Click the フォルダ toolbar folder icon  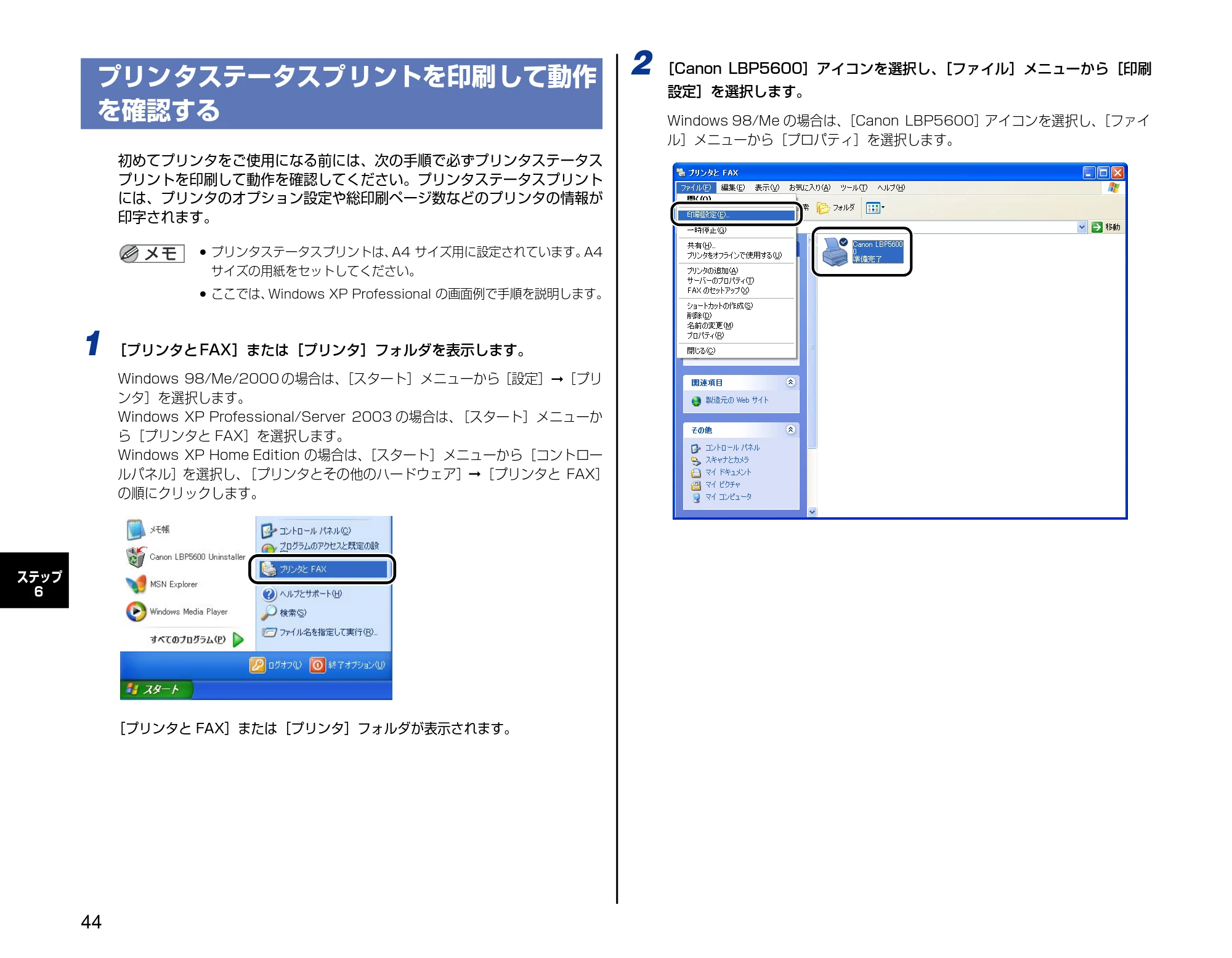pos(823,208)
